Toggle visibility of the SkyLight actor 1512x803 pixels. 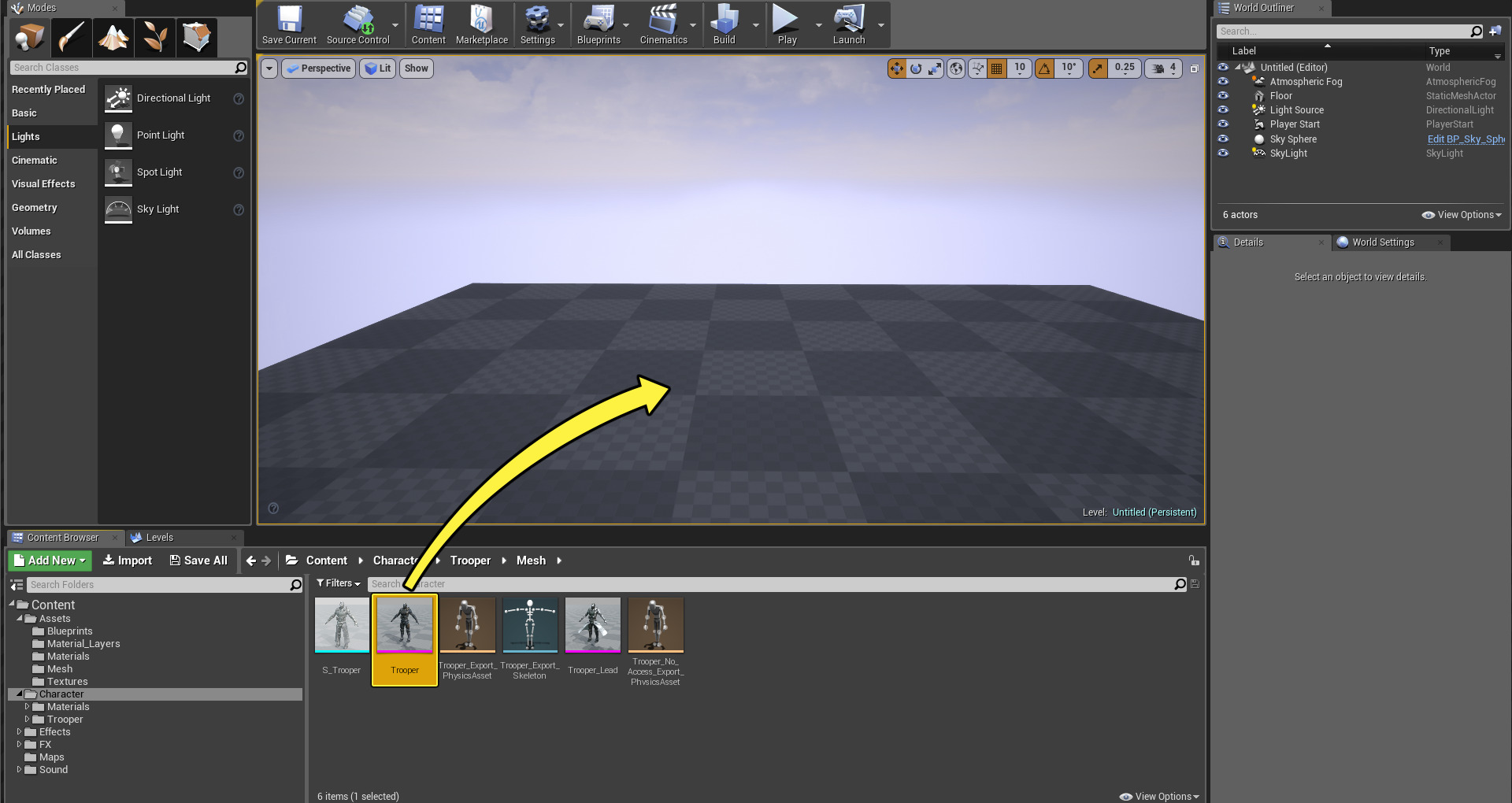(1223, 153)
